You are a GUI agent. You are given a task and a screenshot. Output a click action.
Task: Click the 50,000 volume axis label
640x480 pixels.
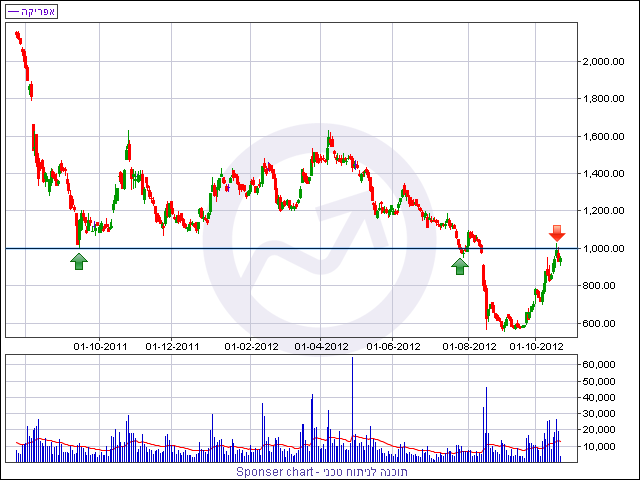[x=599, y=381]
